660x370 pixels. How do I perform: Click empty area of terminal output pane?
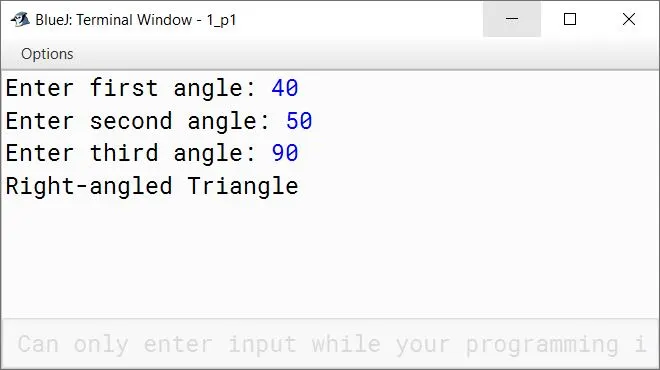coord(330,257)
